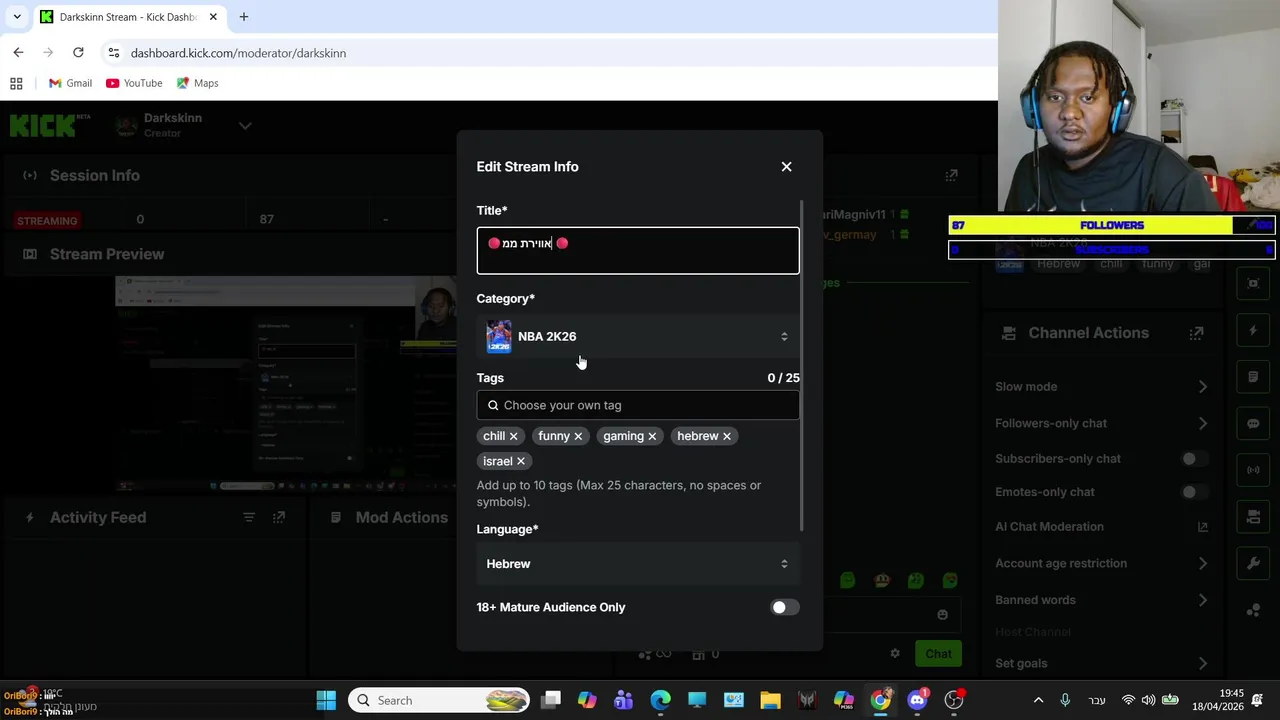This screenshot has height=720, width=1280.
Task: Expand Followers-only chat options
Action: [x=1202, y=424]
